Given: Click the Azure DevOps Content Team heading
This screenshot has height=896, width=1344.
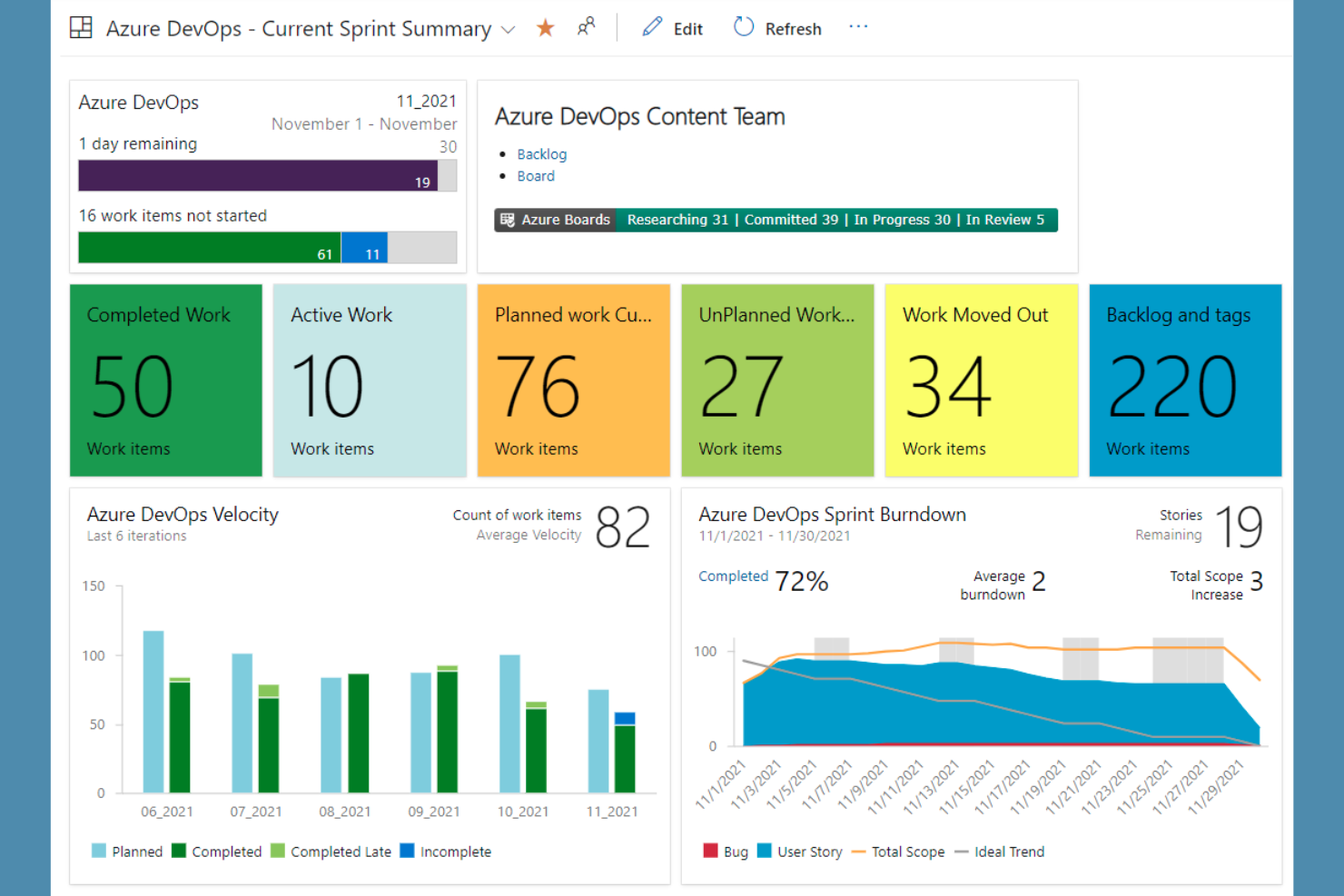Looking at the screenshot, I should click(640, 116).
